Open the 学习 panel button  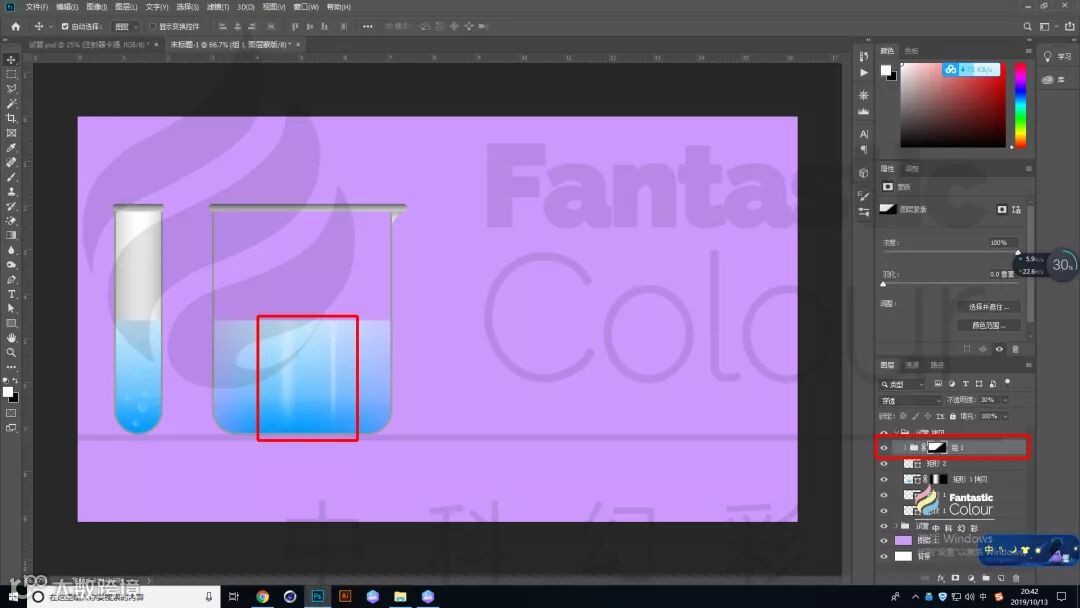pyautogui.click(x=1057, y=56)
